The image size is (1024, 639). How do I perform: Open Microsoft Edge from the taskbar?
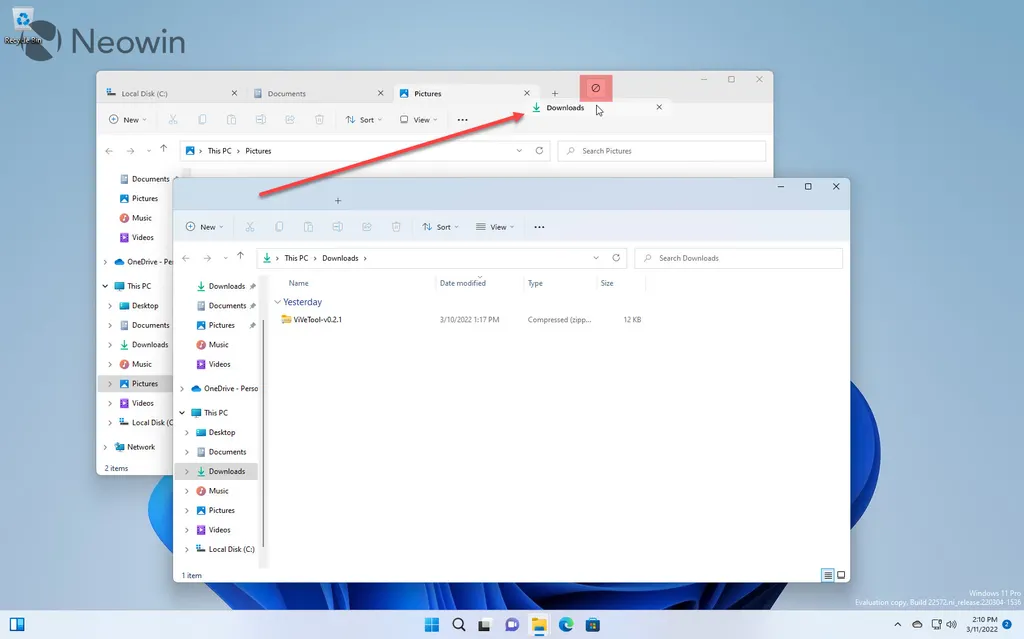pyautogui.click(x=566, y=625)
